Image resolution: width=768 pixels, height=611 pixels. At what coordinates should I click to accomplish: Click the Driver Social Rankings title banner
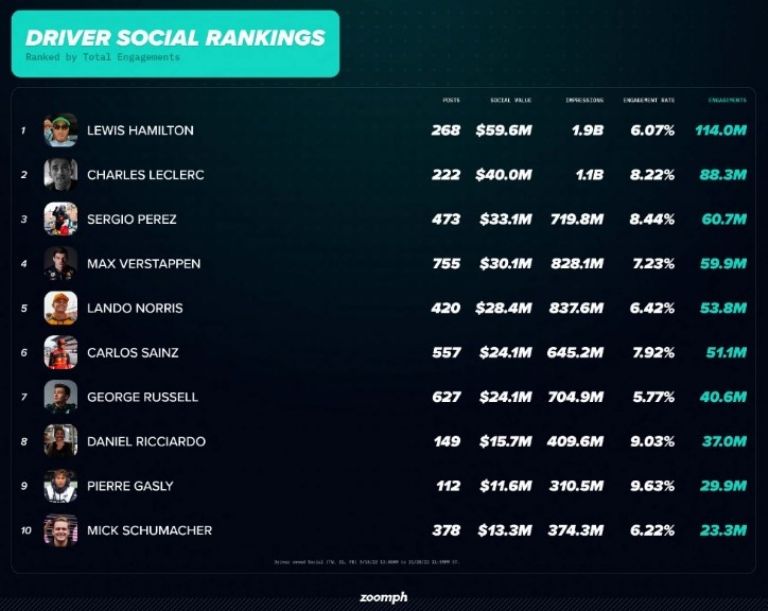[x=175, y=44]
